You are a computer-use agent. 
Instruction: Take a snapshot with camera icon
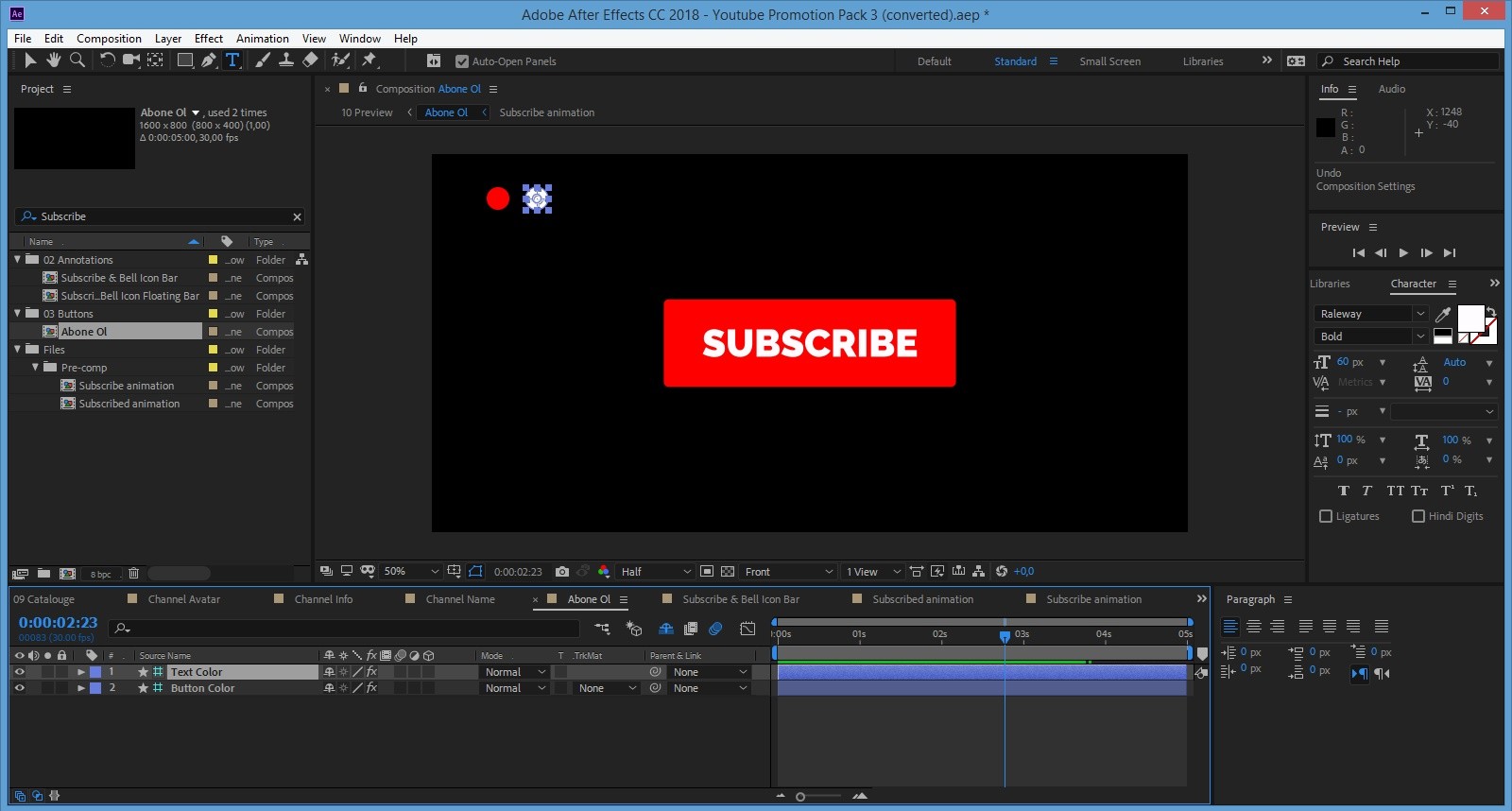[562, 571]
